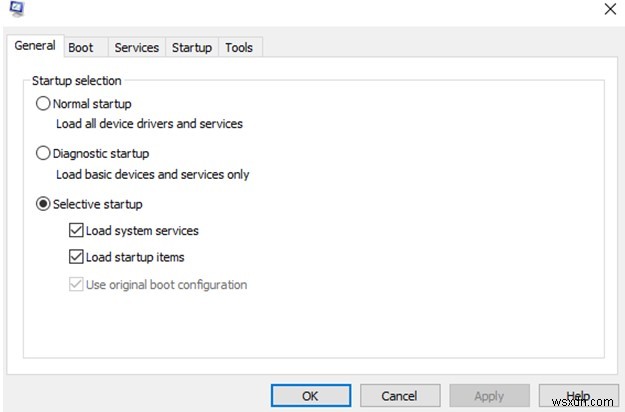Open the Boot tab

click(81, 47)
